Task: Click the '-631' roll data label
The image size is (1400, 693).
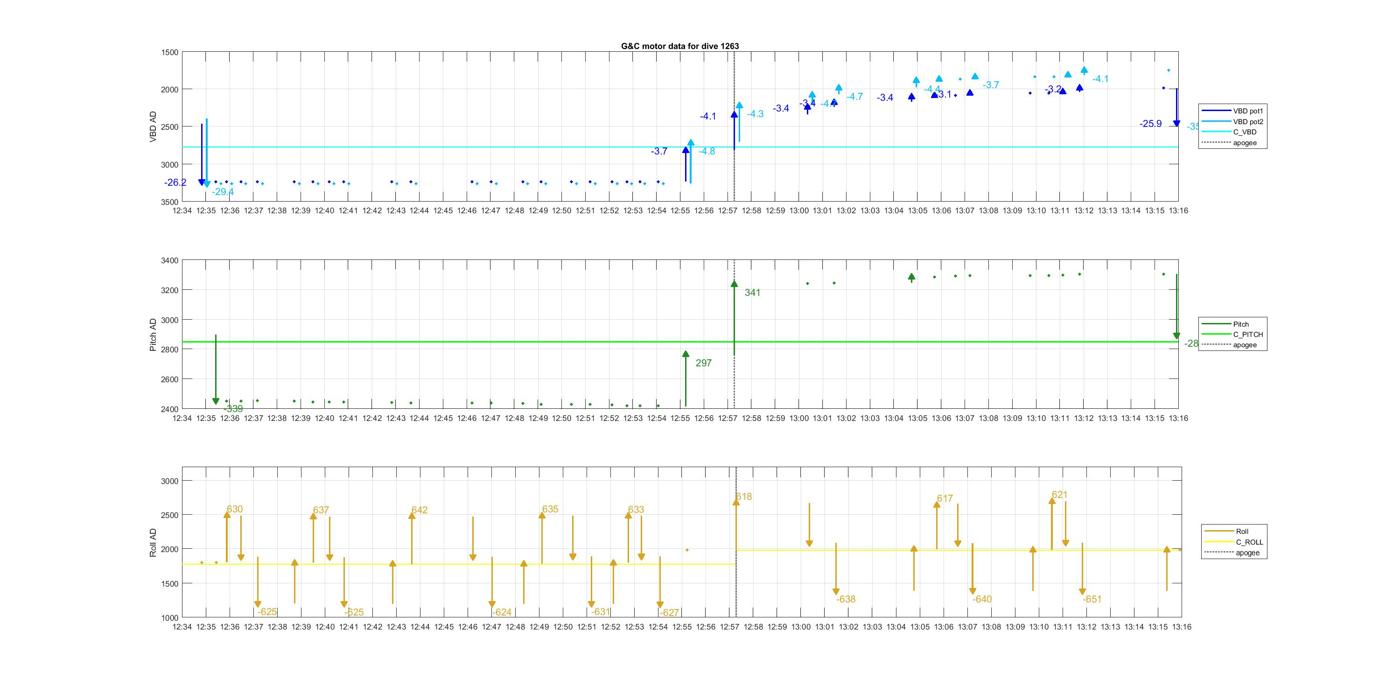Action: [600, 612]
